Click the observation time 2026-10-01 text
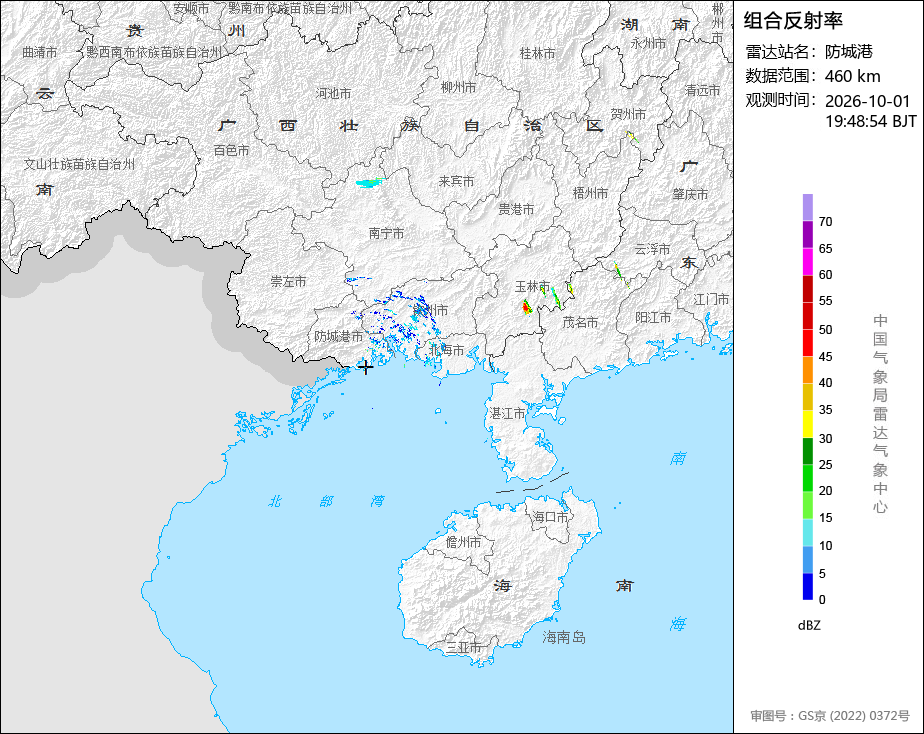 pos(867,101)
